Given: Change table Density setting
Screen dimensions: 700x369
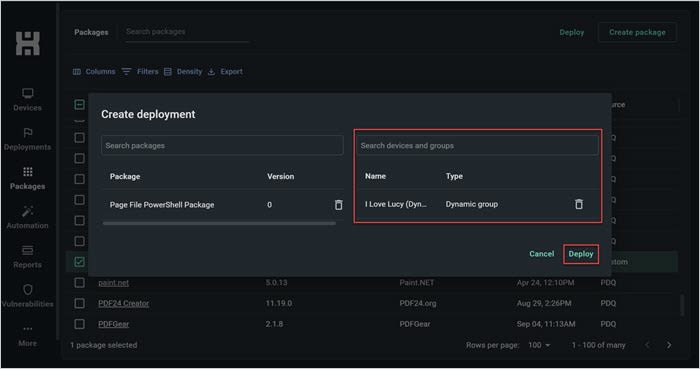Looking at the screenshot, I should coord(183,71).
